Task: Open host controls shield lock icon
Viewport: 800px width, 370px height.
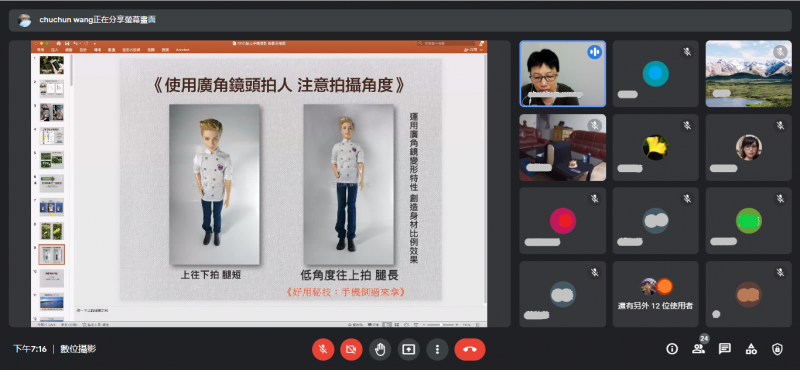Action: coord(777,349)
